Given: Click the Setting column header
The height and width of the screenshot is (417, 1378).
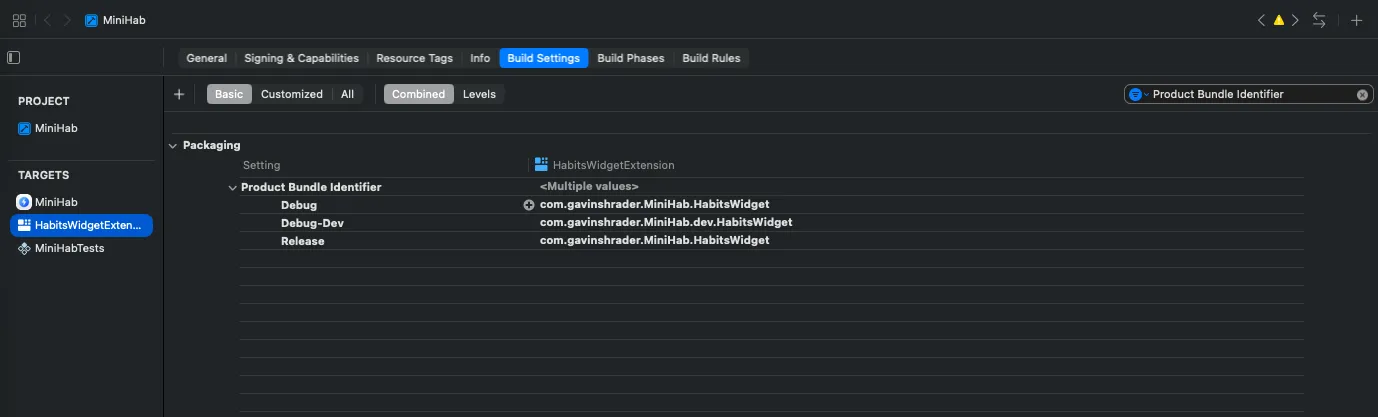Looking at the screenshot, I should pos(262,165).
